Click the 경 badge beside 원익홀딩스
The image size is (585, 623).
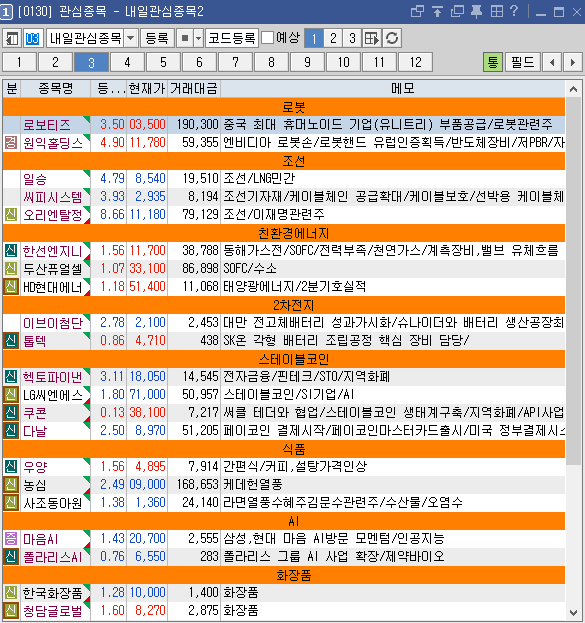point(11,142)
